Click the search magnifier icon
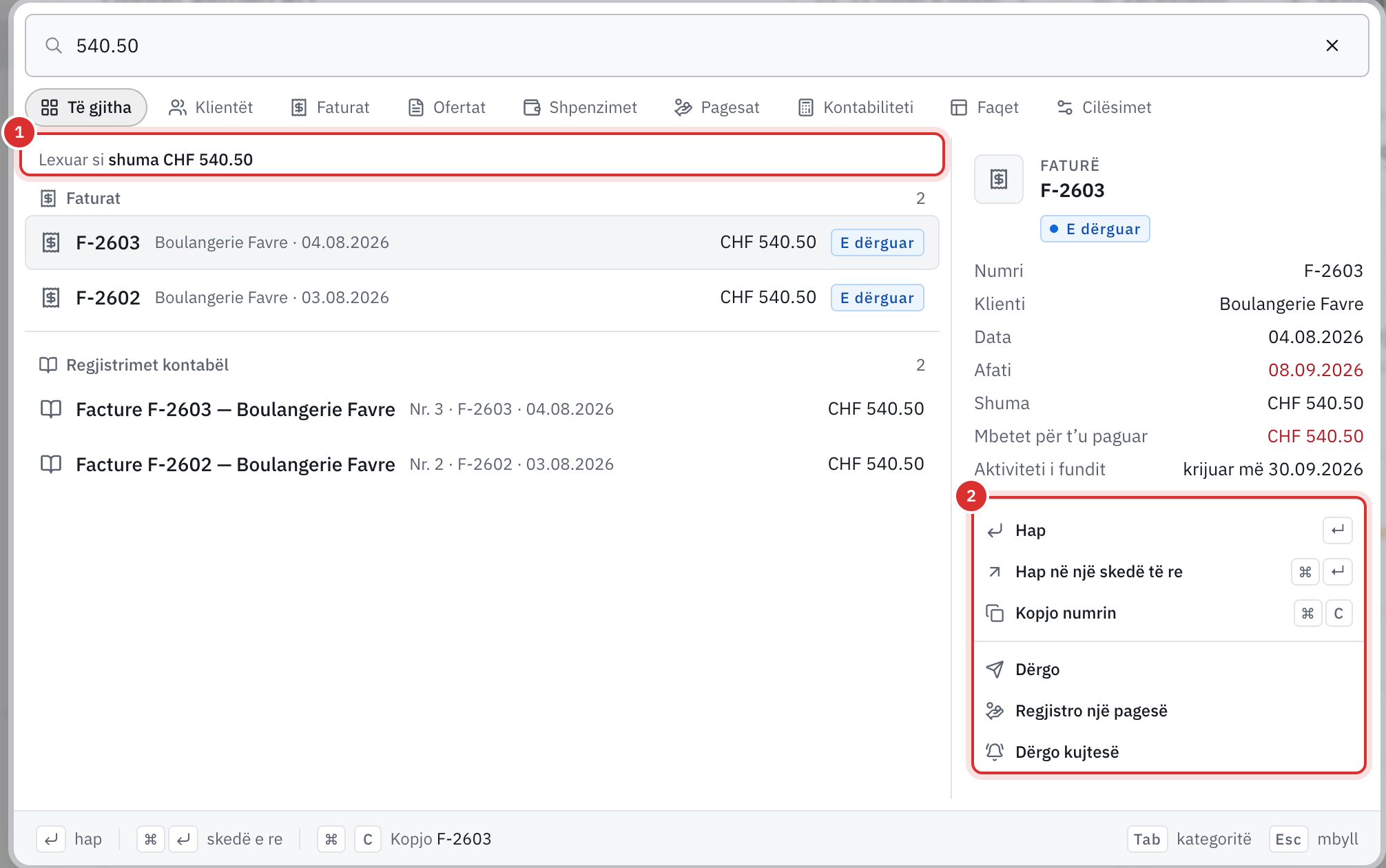The width and height of the screenshot is (1386, 868). pyautogui.click(x=54, y=45)
